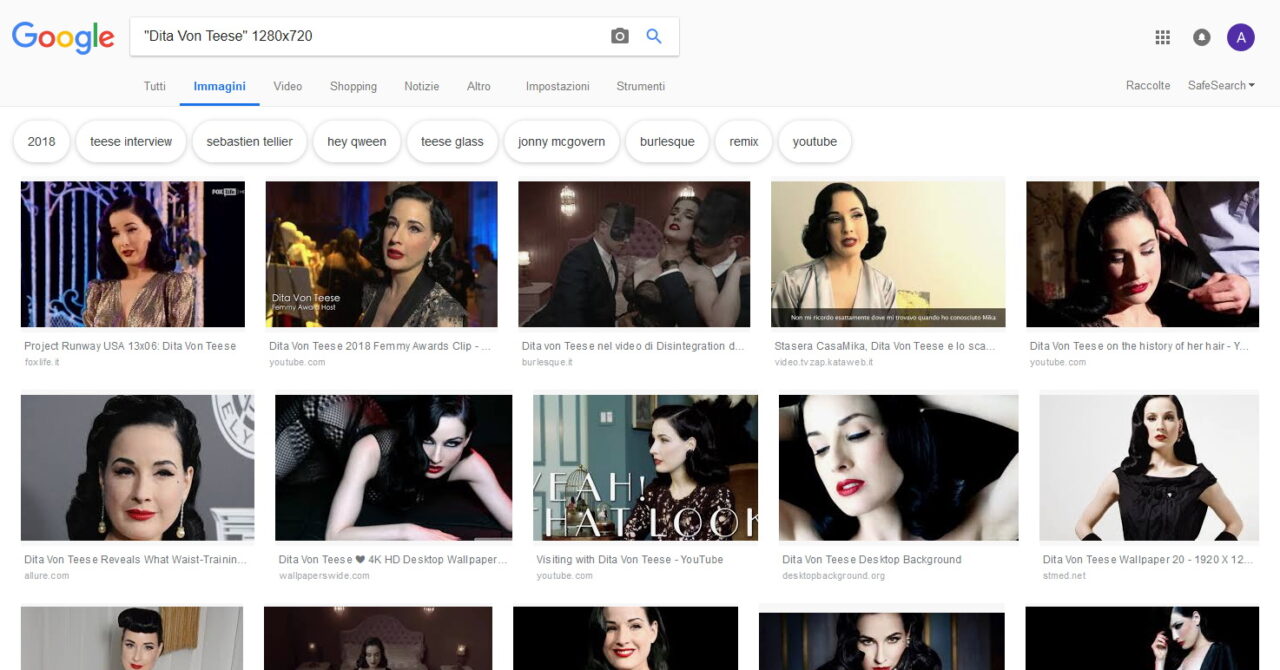Open the Altro menu

[x=479, y=87]
